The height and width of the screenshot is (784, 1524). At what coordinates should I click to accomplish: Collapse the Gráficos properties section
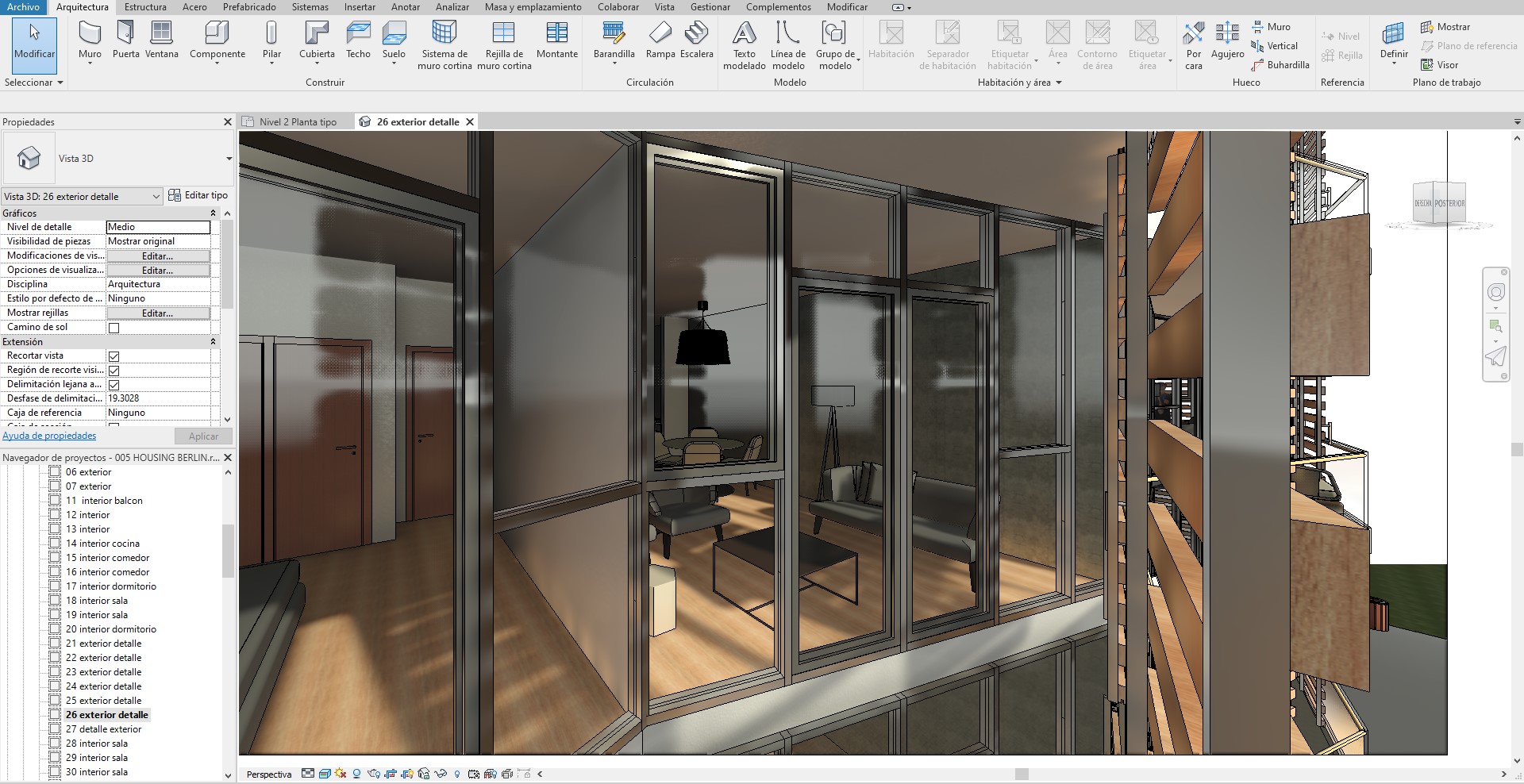point(213,213)
